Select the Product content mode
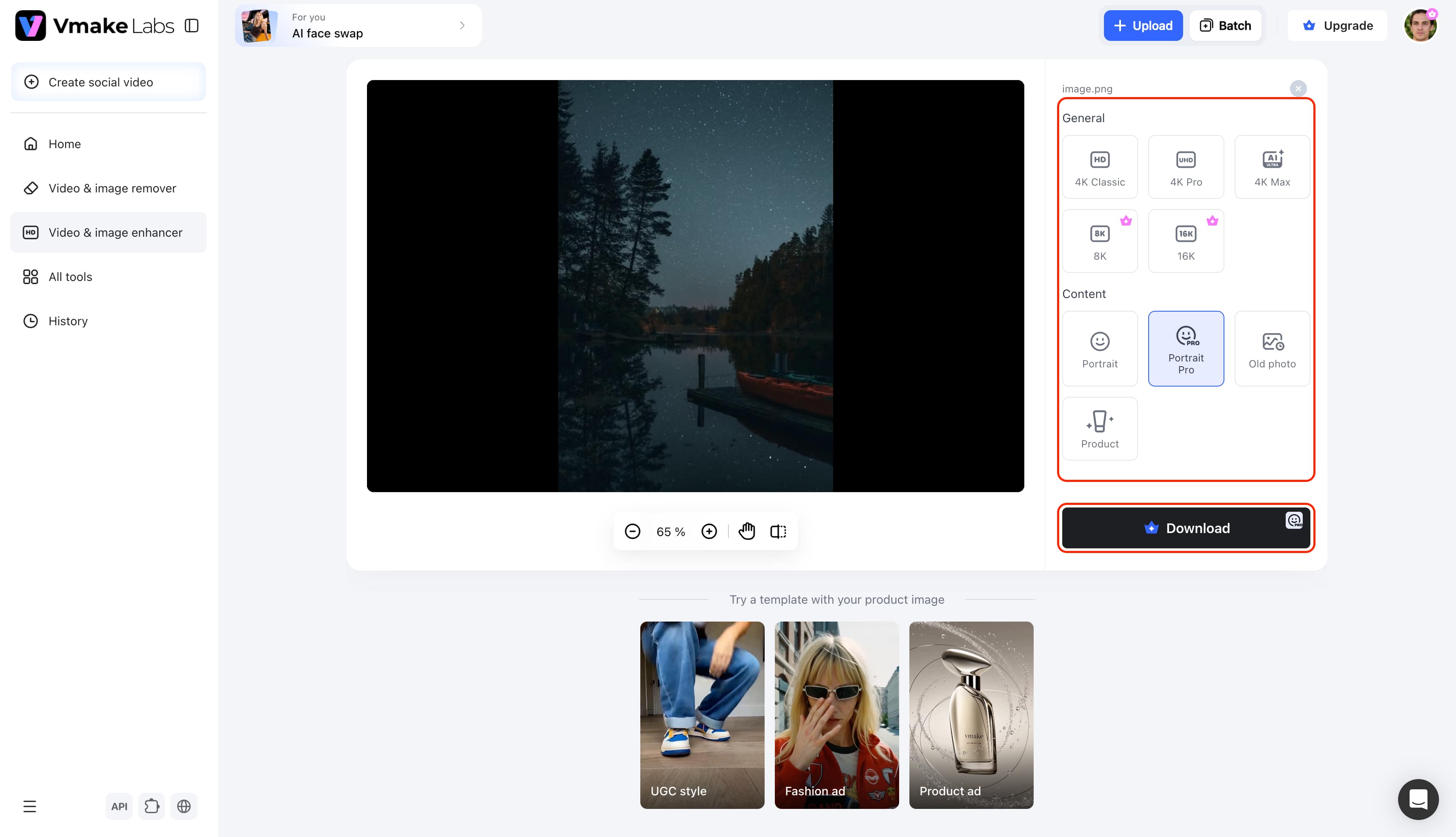This screenshot has width=1456, height=837. click(1100, 429)
